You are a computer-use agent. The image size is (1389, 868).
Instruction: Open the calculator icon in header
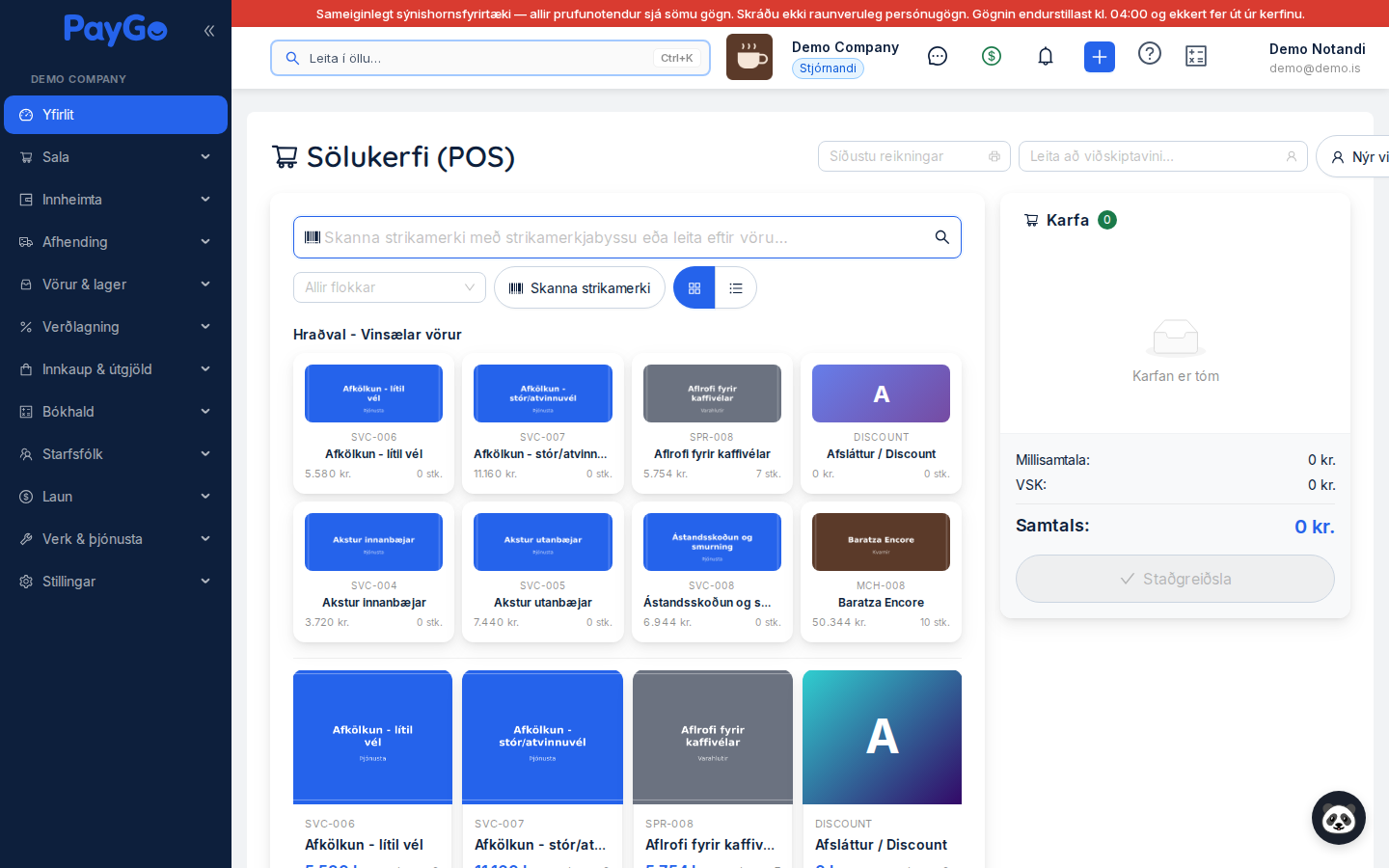click(1196, 56)
